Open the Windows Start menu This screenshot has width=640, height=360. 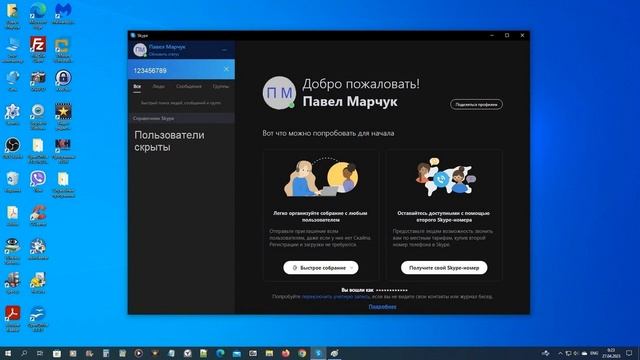(x=7, y=353)
